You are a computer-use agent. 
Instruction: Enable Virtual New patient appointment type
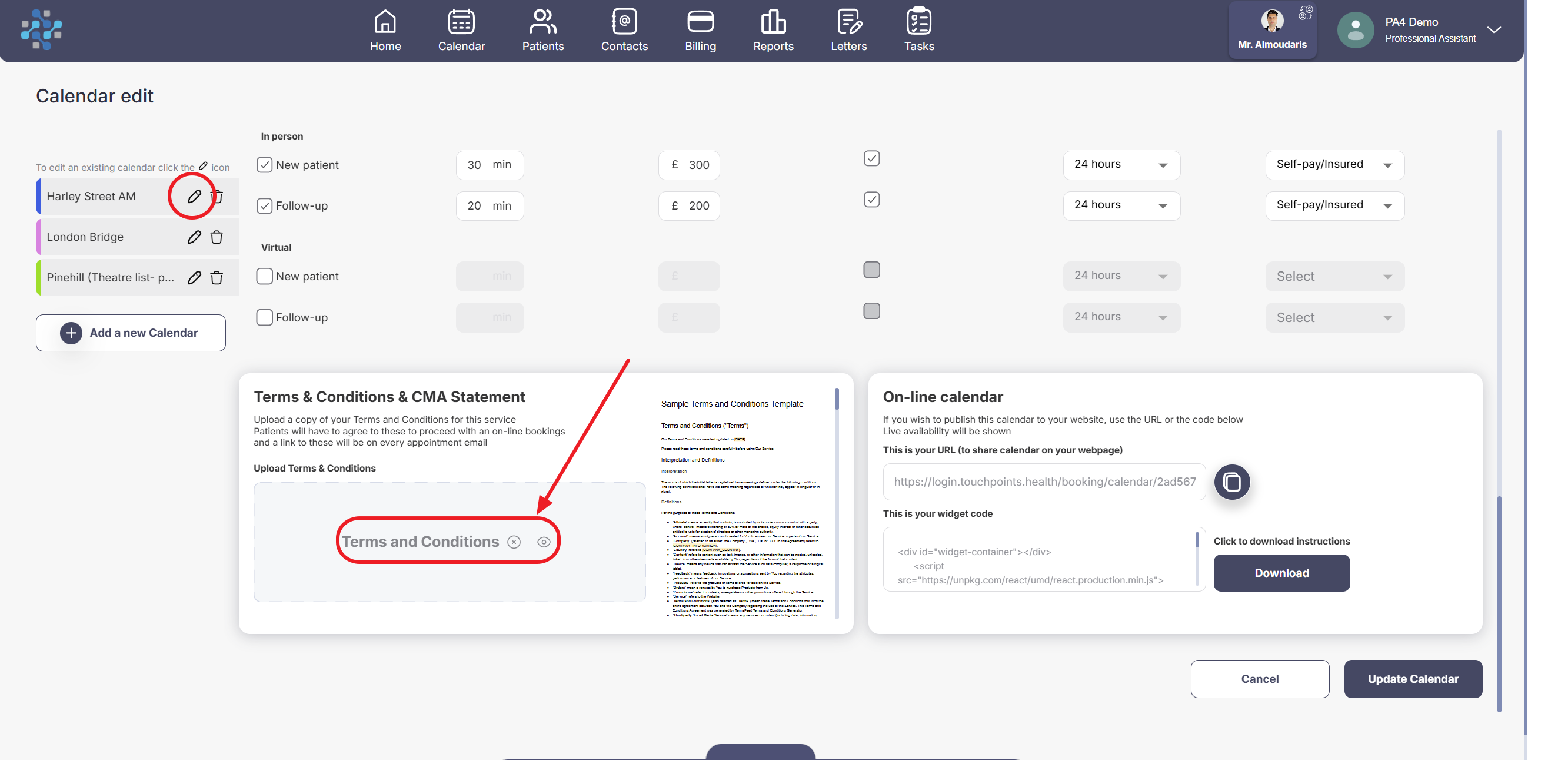(264, 276)
